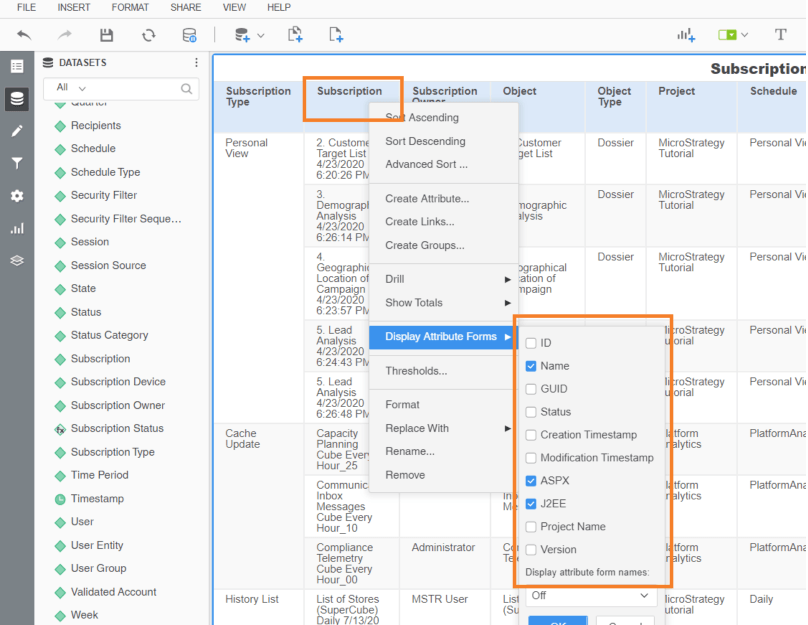Choose Sort Descending from the context menu
Screen dimensions: 808x625
click(x=425, y=141)
